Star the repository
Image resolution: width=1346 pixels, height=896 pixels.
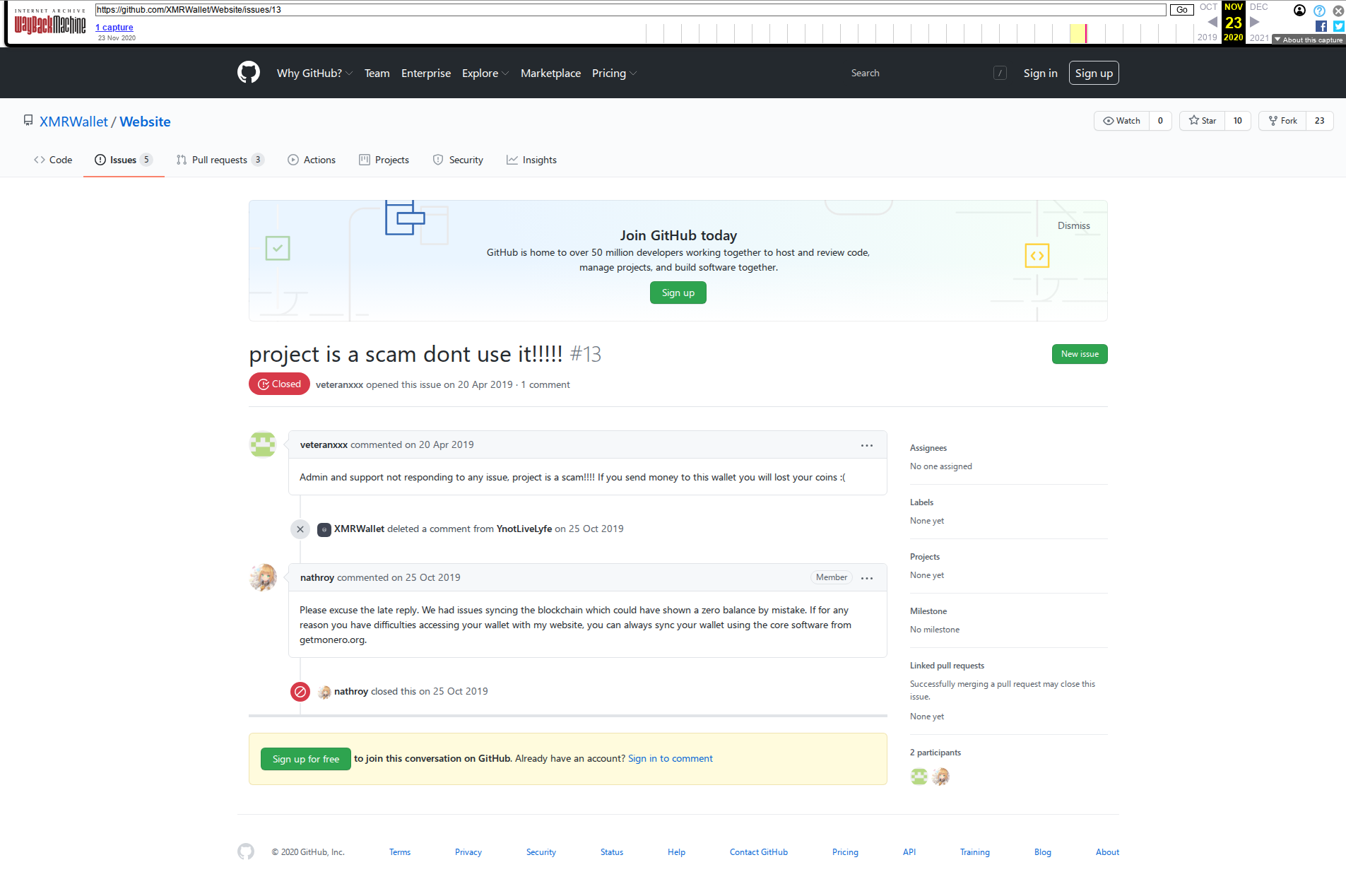click(x=1202, y=121)
